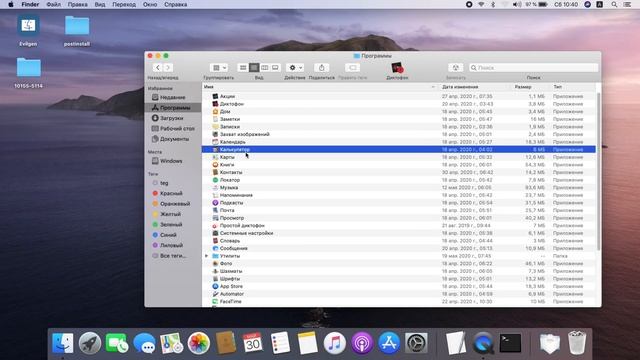The height and width of the screenshot is (360, 640).
Task: Switch to column view in Finder
Action: 264,68
